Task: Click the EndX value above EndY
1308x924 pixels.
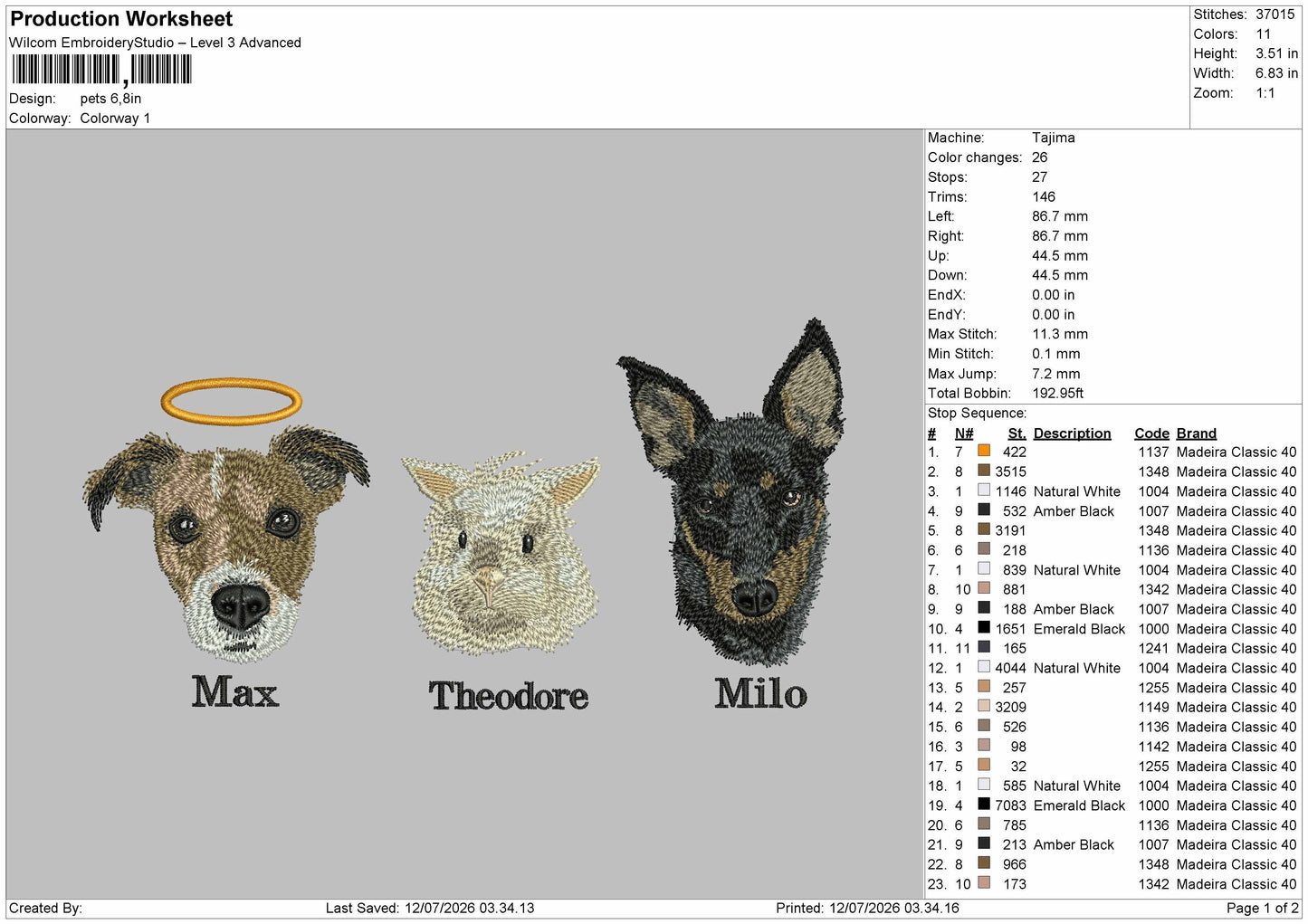Action: point(1054,295)
